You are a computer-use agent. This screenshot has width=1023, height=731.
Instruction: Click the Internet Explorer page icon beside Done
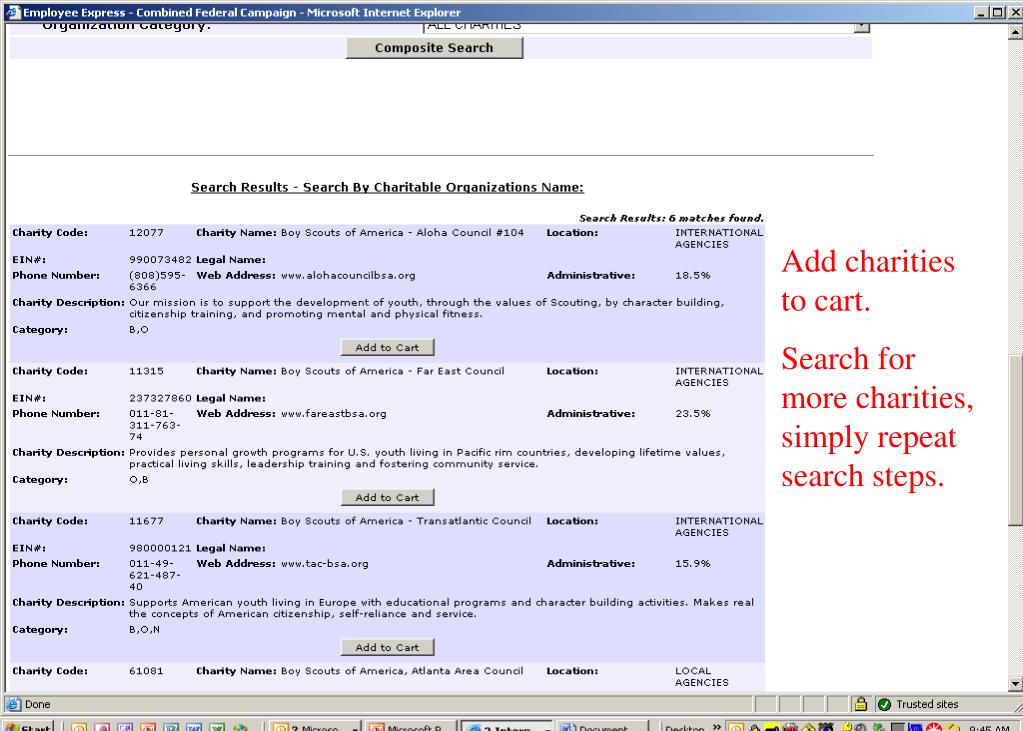(13, 704)
